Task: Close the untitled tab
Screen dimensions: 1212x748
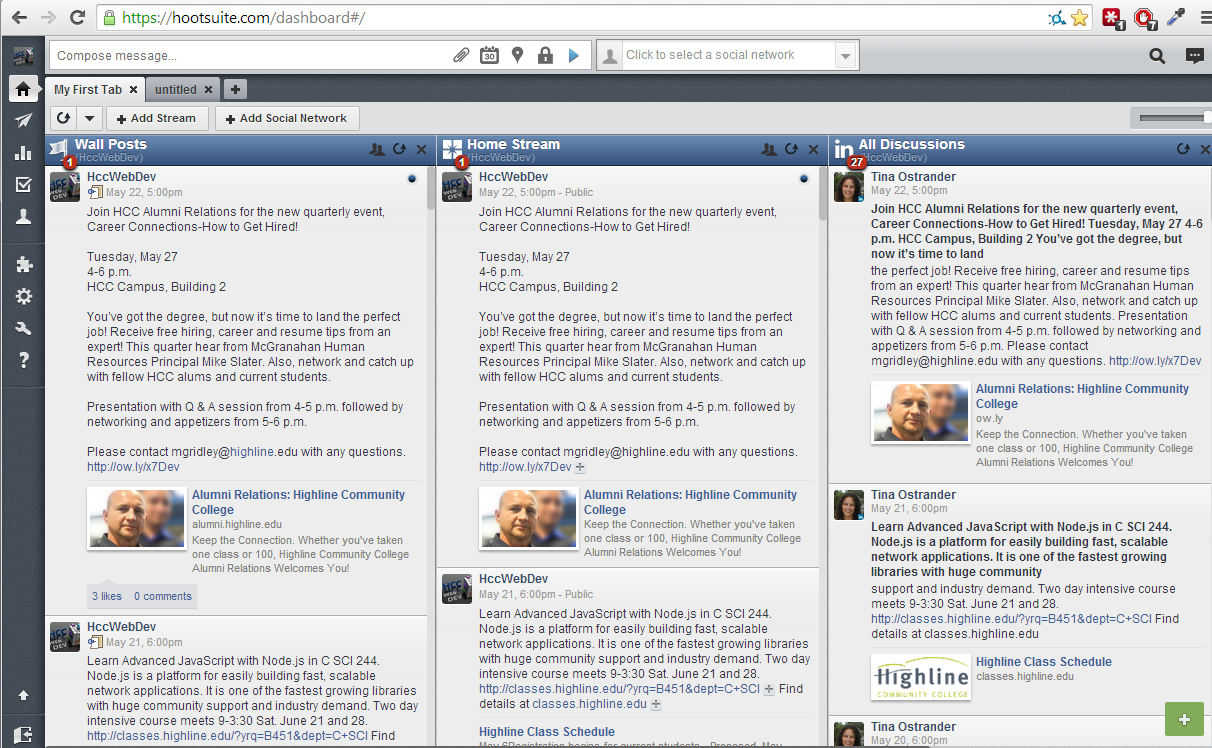Action: coord(208,89)
